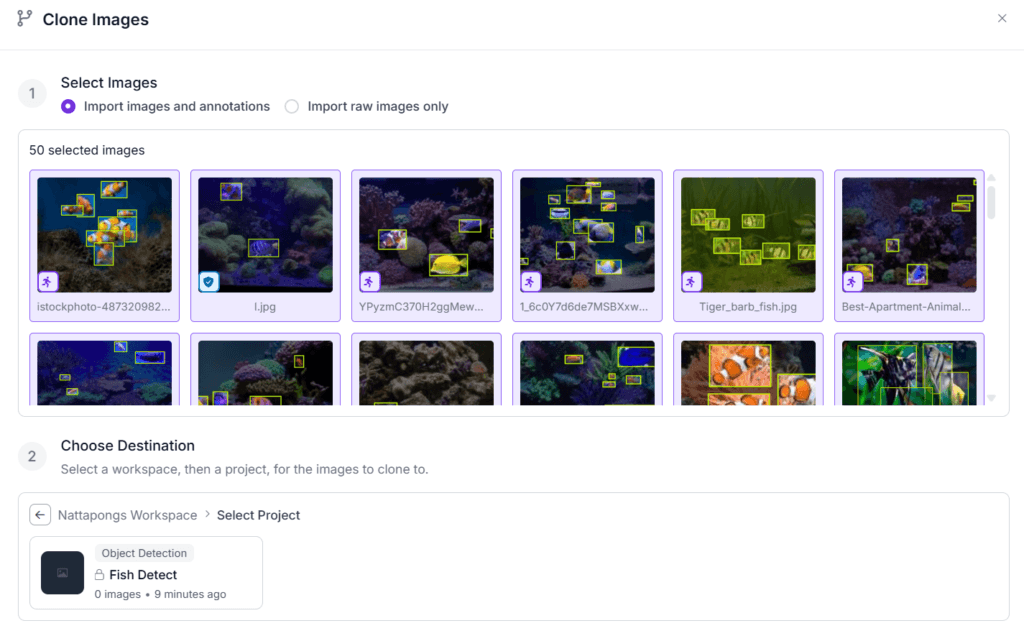
Task: Click the runner badge on the istockphoto thumbnail
Action: point(48,282)
